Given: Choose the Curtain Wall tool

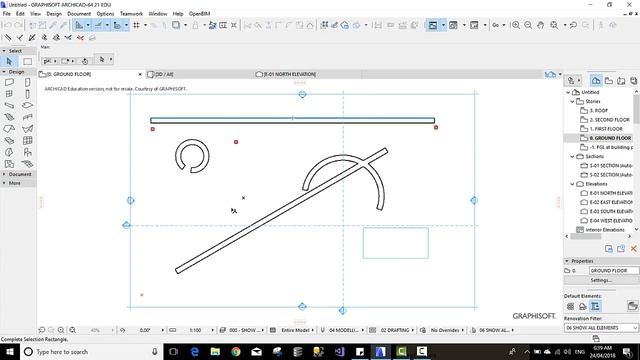Looking at the screenshot, I should [27, 141].
